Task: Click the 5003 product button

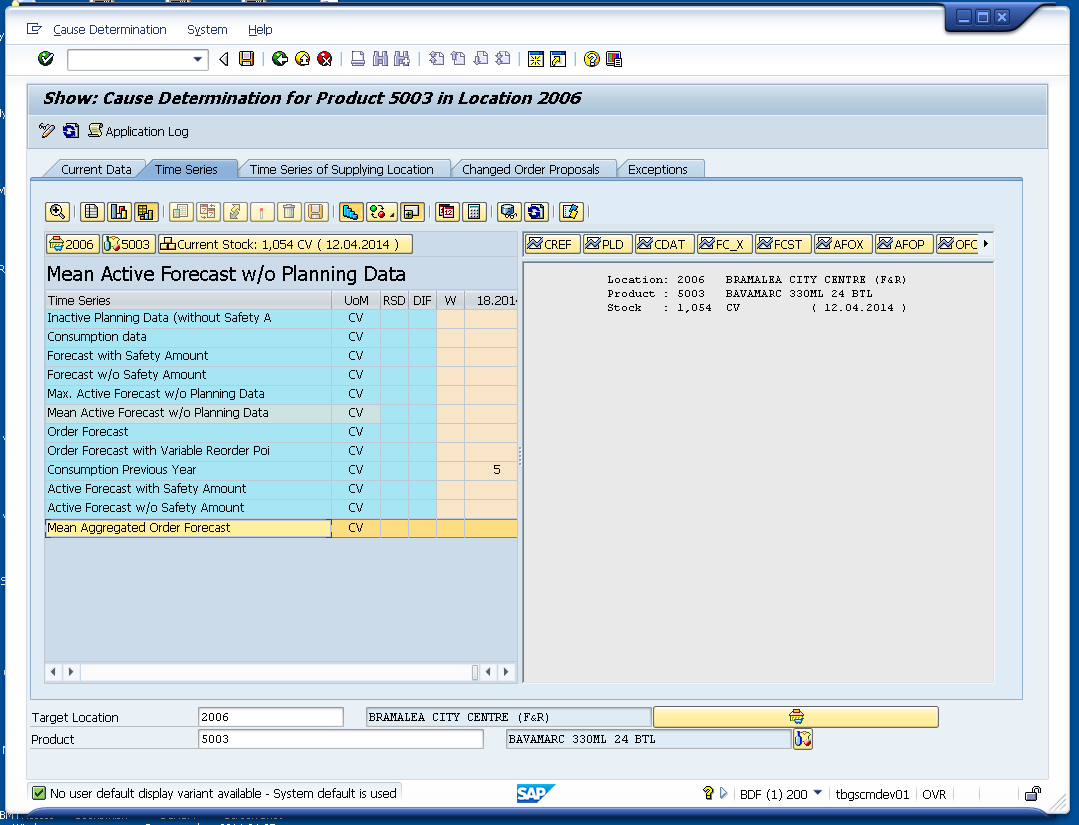Action: (129, 244)
